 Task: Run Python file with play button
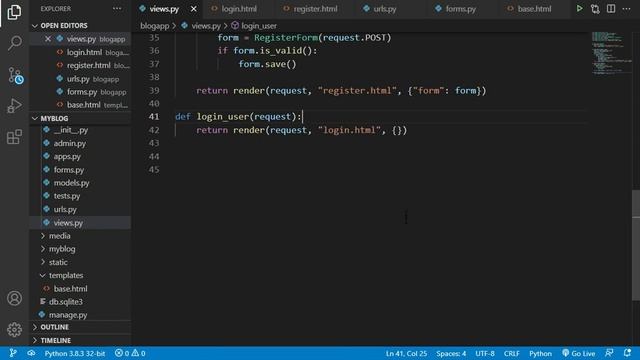(x=579, y=9)
